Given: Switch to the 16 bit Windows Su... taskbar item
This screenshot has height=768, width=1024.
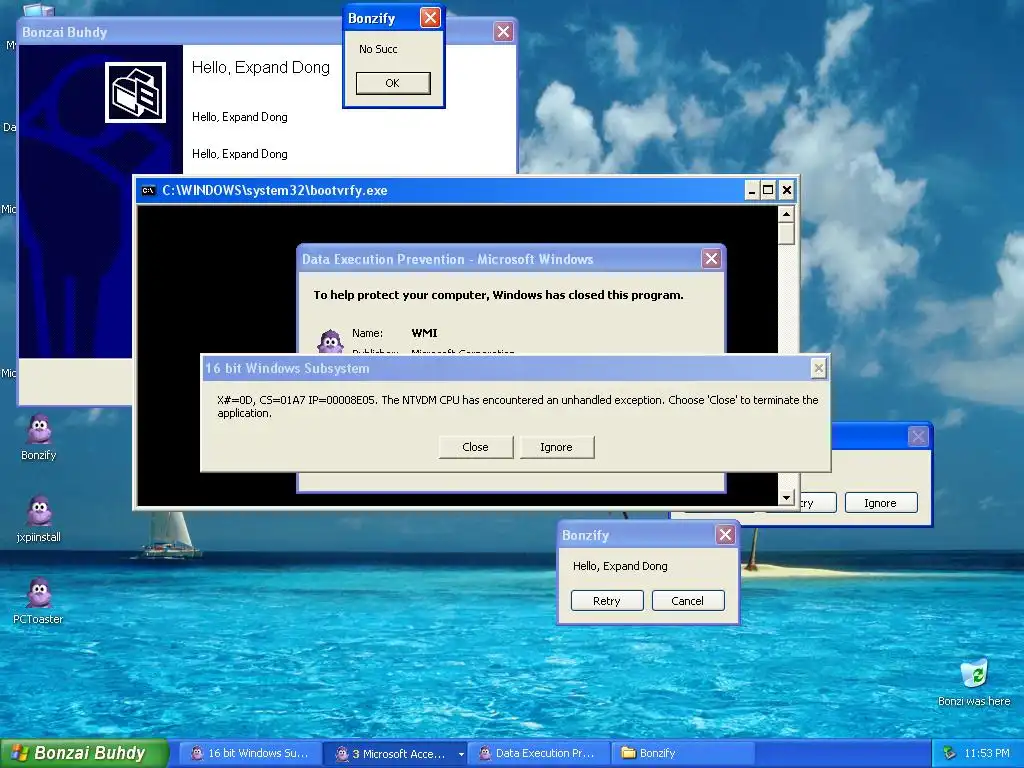Looking at the screenshot, I should 249,753.
